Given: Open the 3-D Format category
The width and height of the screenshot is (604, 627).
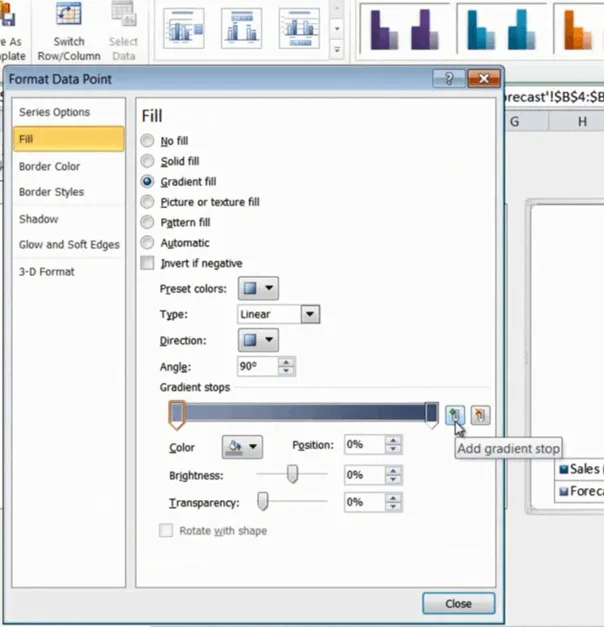Looking at the screenshot, I should (69, 272).
